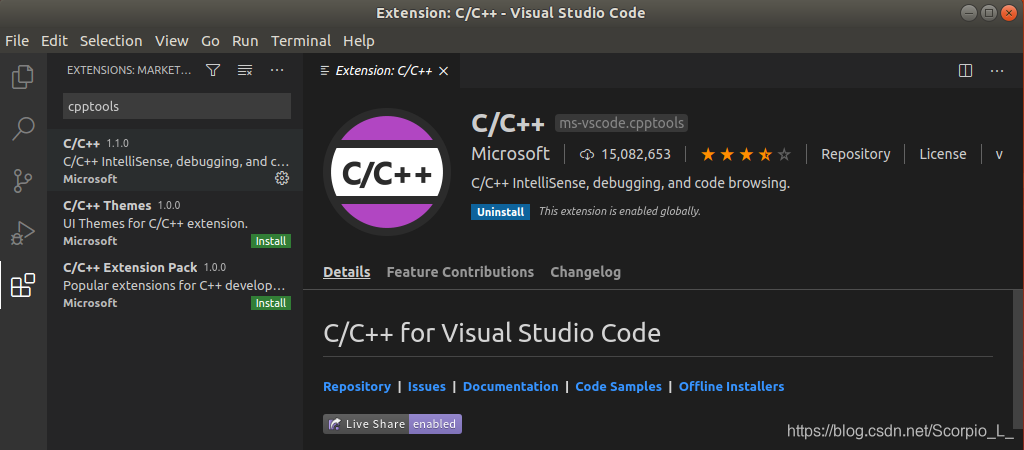Open the Extensions view in activity bar
Viewport: 1024px width, 450px height.
point(23,285)
